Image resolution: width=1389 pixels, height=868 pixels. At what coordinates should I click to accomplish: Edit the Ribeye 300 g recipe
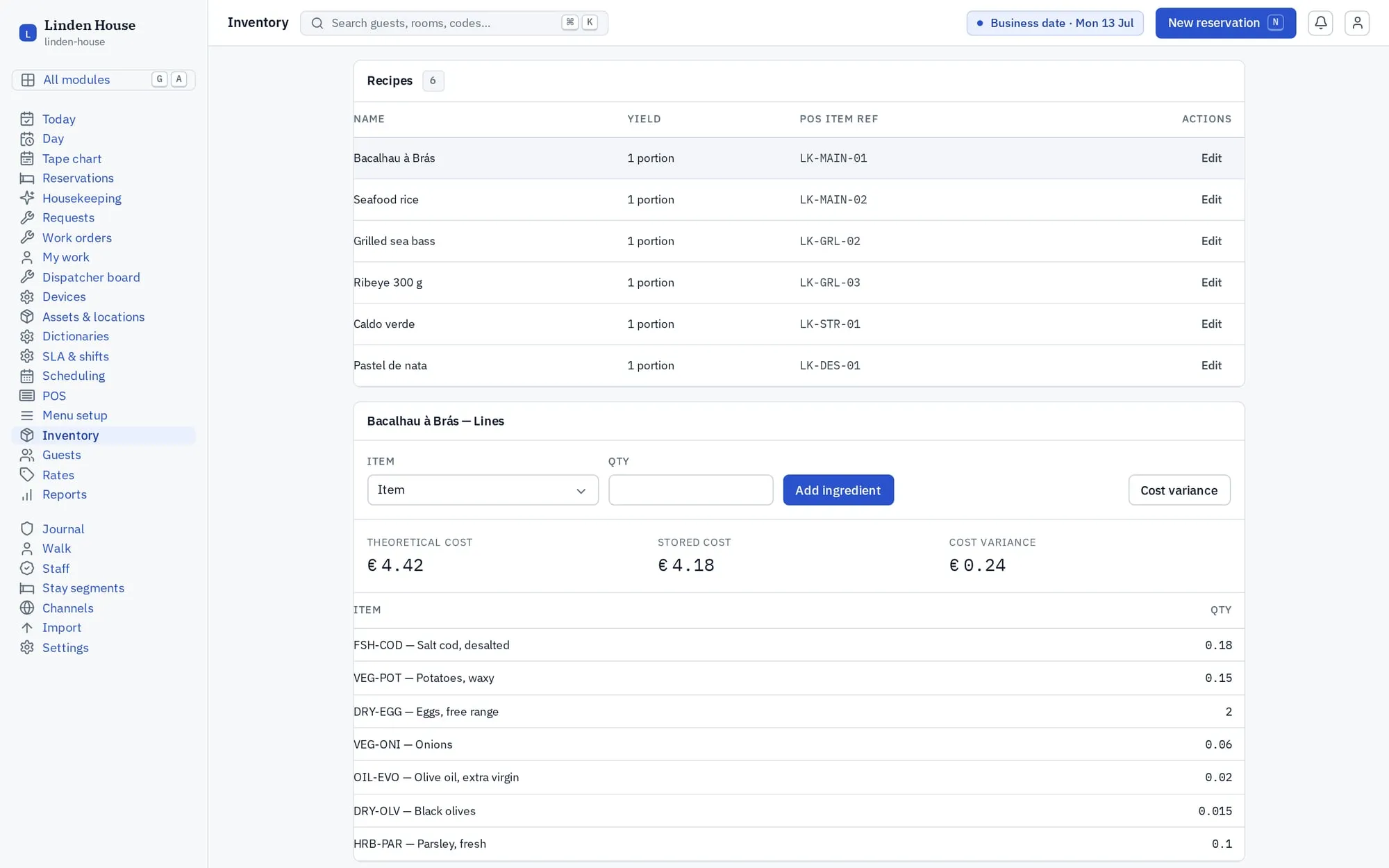(1211, 283)
